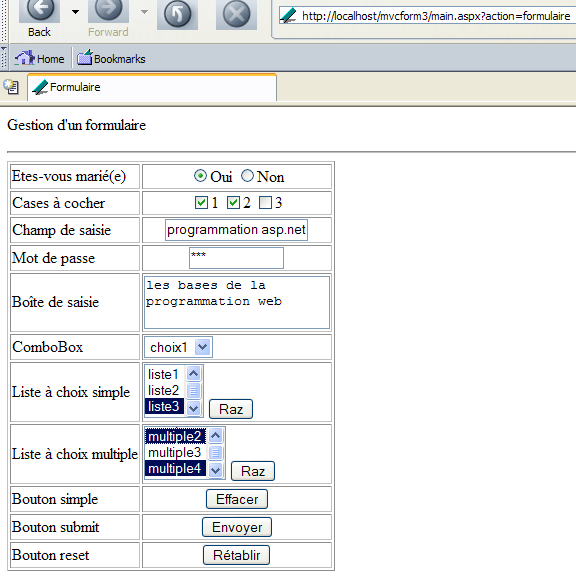This screenshot has height=576, width=576.
Task: Click the Stop loading icon
Action: click(x=236, y=15)
